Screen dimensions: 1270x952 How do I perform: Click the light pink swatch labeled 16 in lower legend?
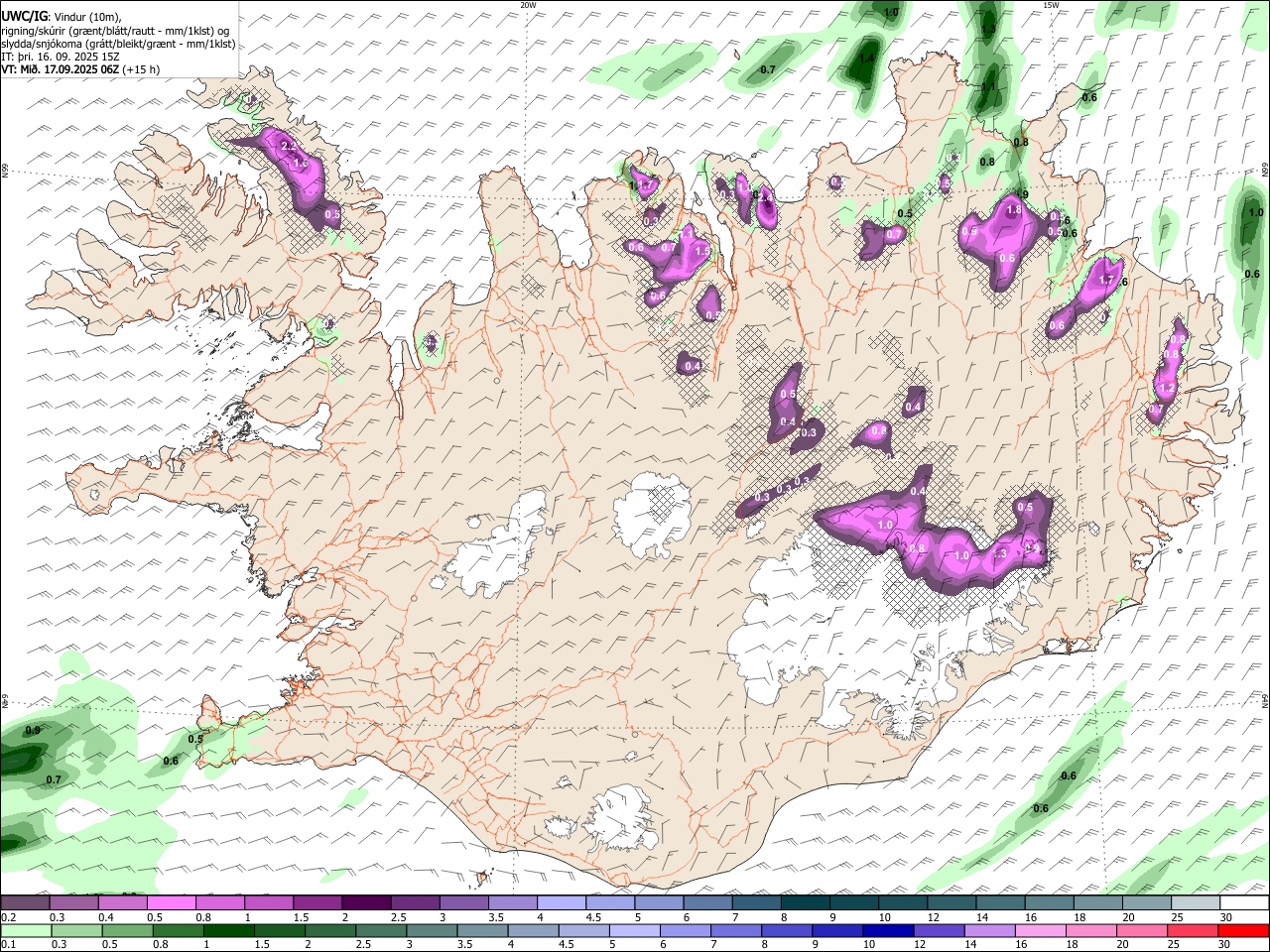1041,930
